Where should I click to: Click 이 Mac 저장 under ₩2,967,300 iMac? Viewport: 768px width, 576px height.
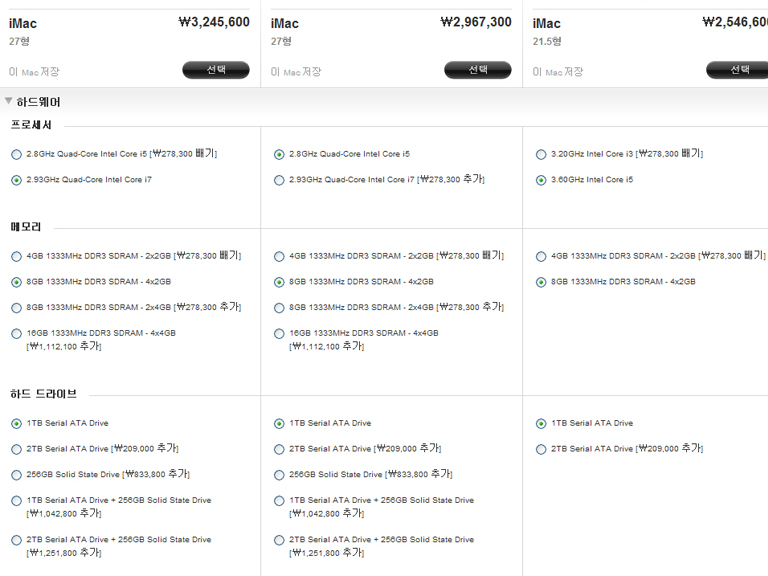tap(296, 72)
